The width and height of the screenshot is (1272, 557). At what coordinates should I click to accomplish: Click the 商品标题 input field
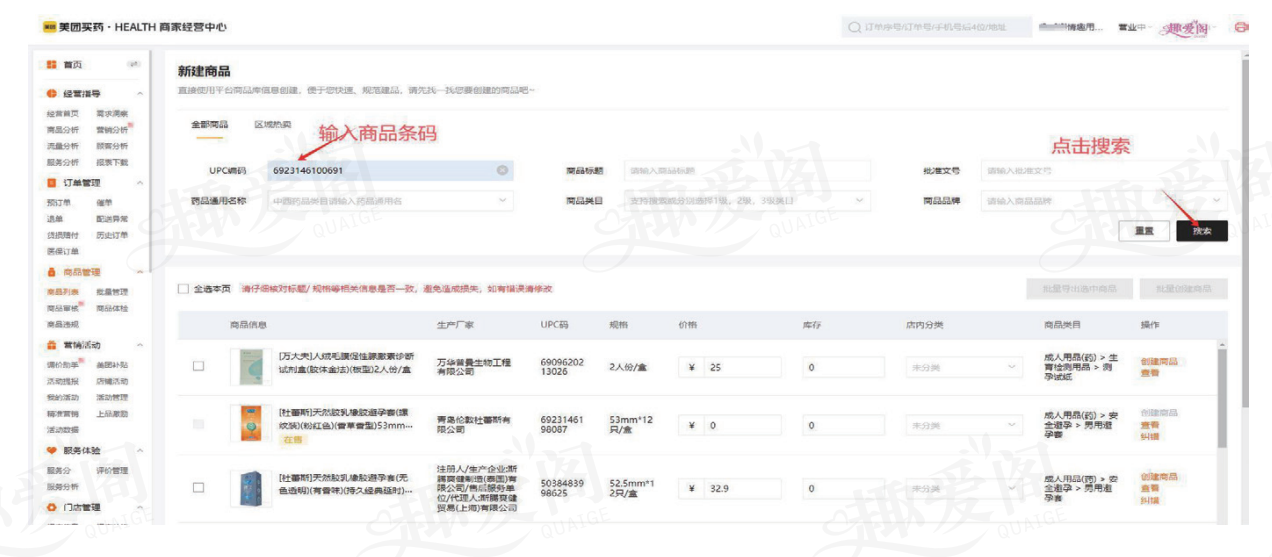coord(746,171)
